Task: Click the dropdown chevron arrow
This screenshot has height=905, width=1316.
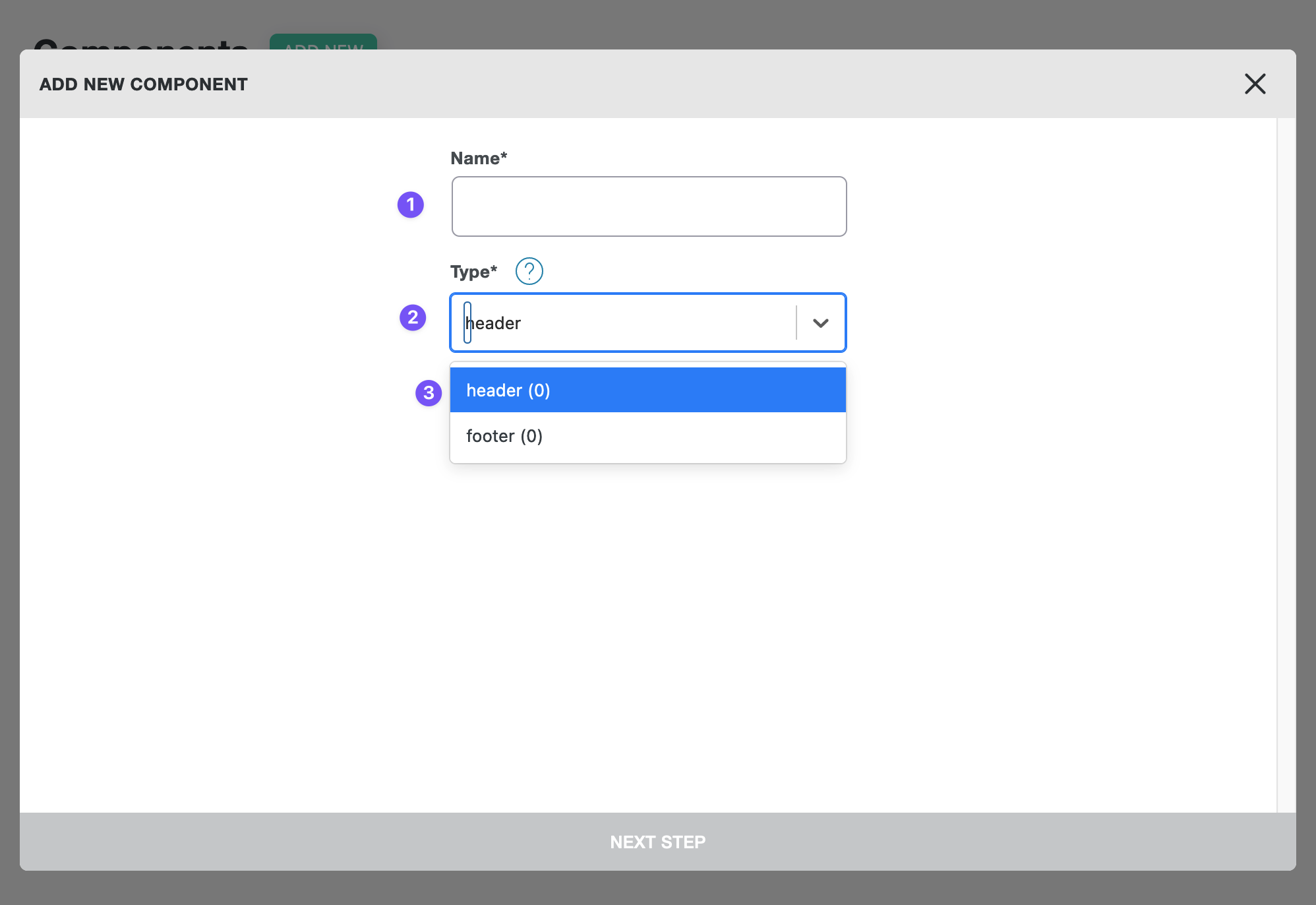Action: click(x=820, y=322)
